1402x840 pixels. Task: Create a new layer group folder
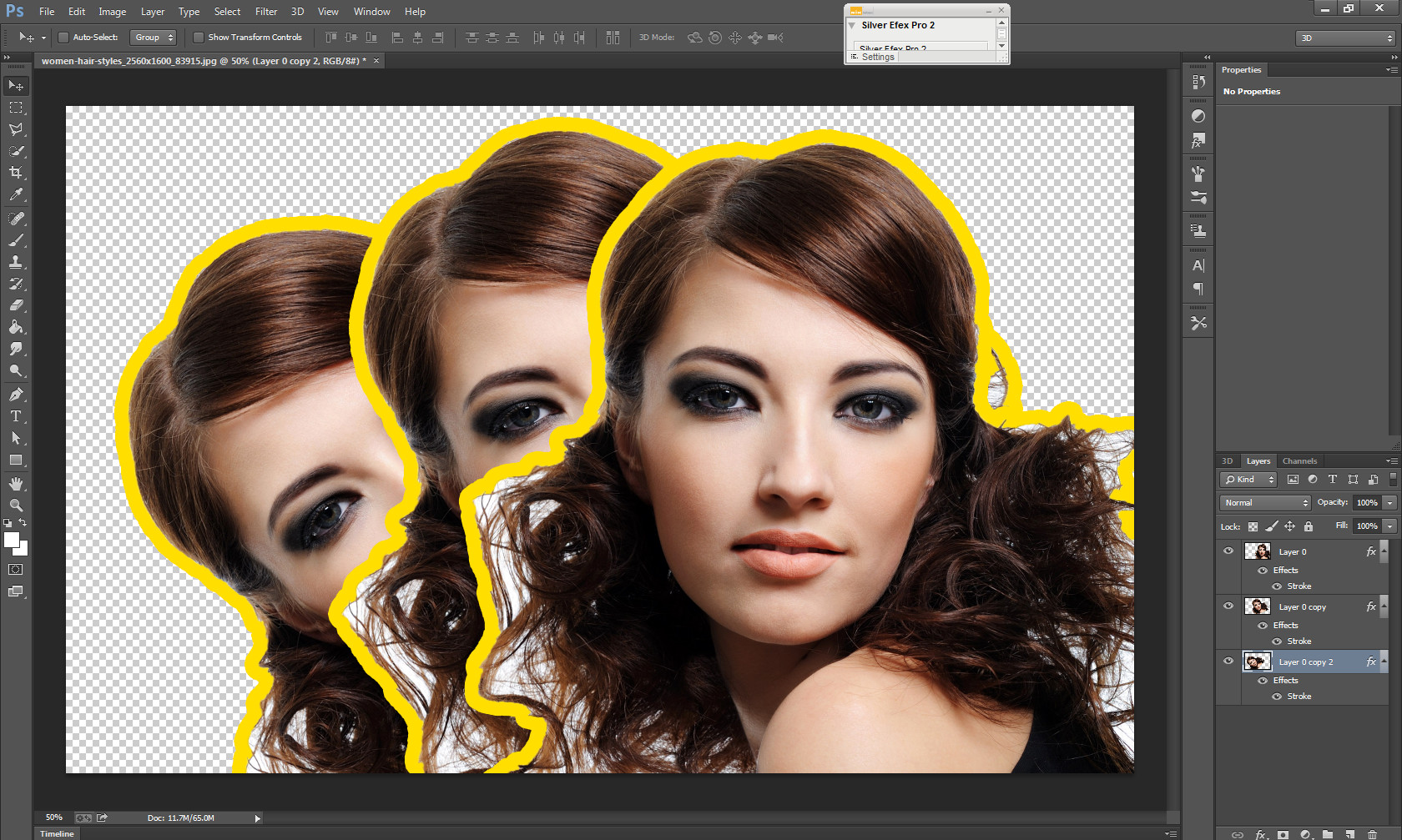tap(1328, 834)
